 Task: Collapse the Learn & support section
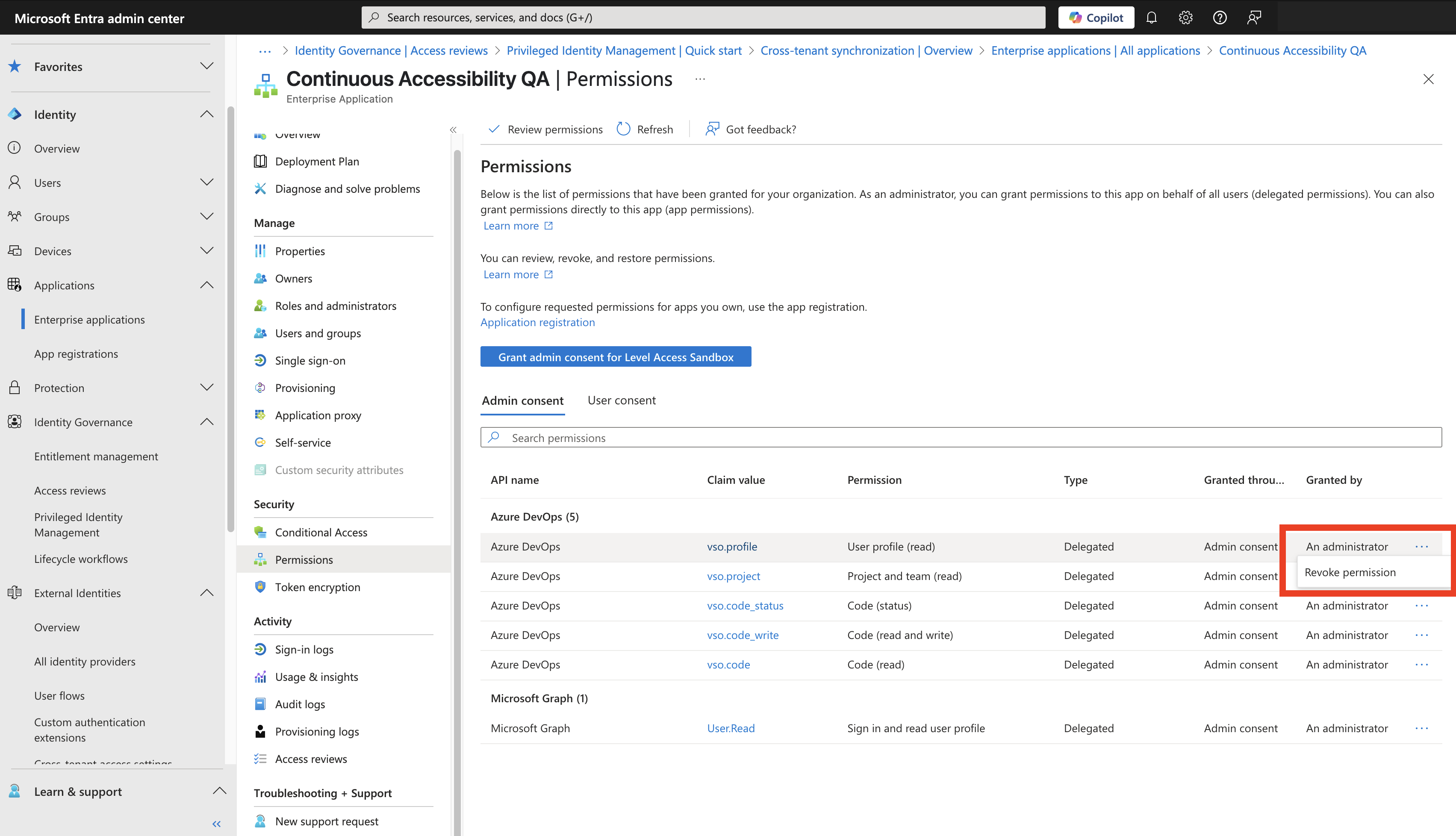tap(219, 791)
